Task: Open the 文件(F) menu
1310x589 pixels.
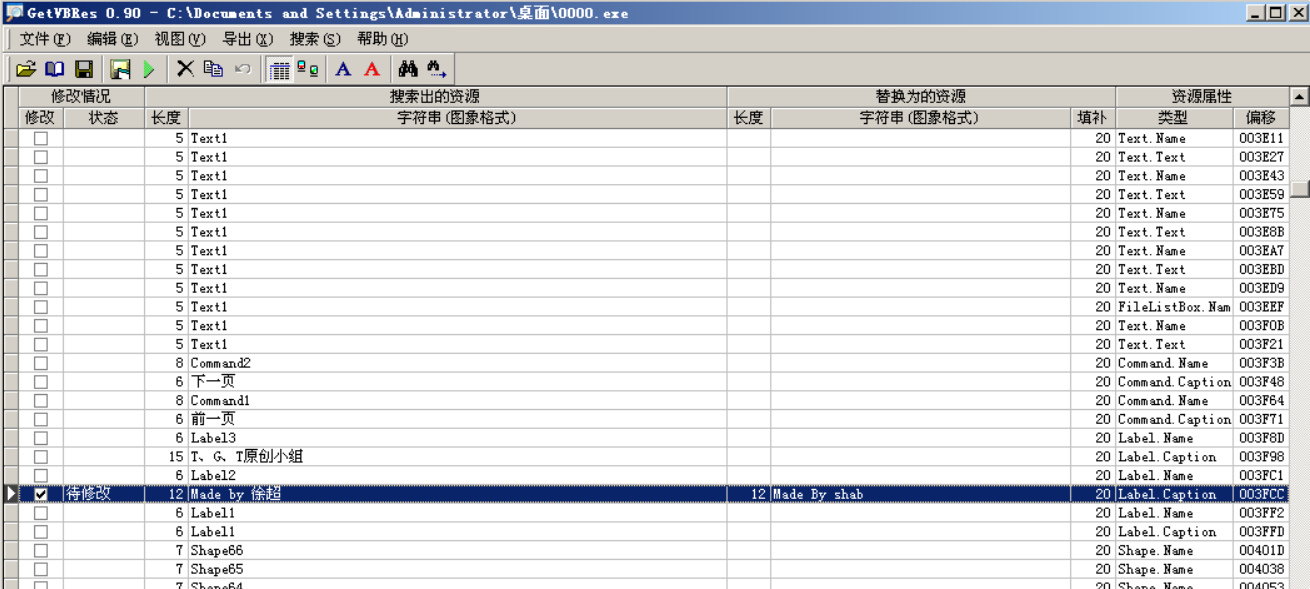Action: tap(45, 39)
